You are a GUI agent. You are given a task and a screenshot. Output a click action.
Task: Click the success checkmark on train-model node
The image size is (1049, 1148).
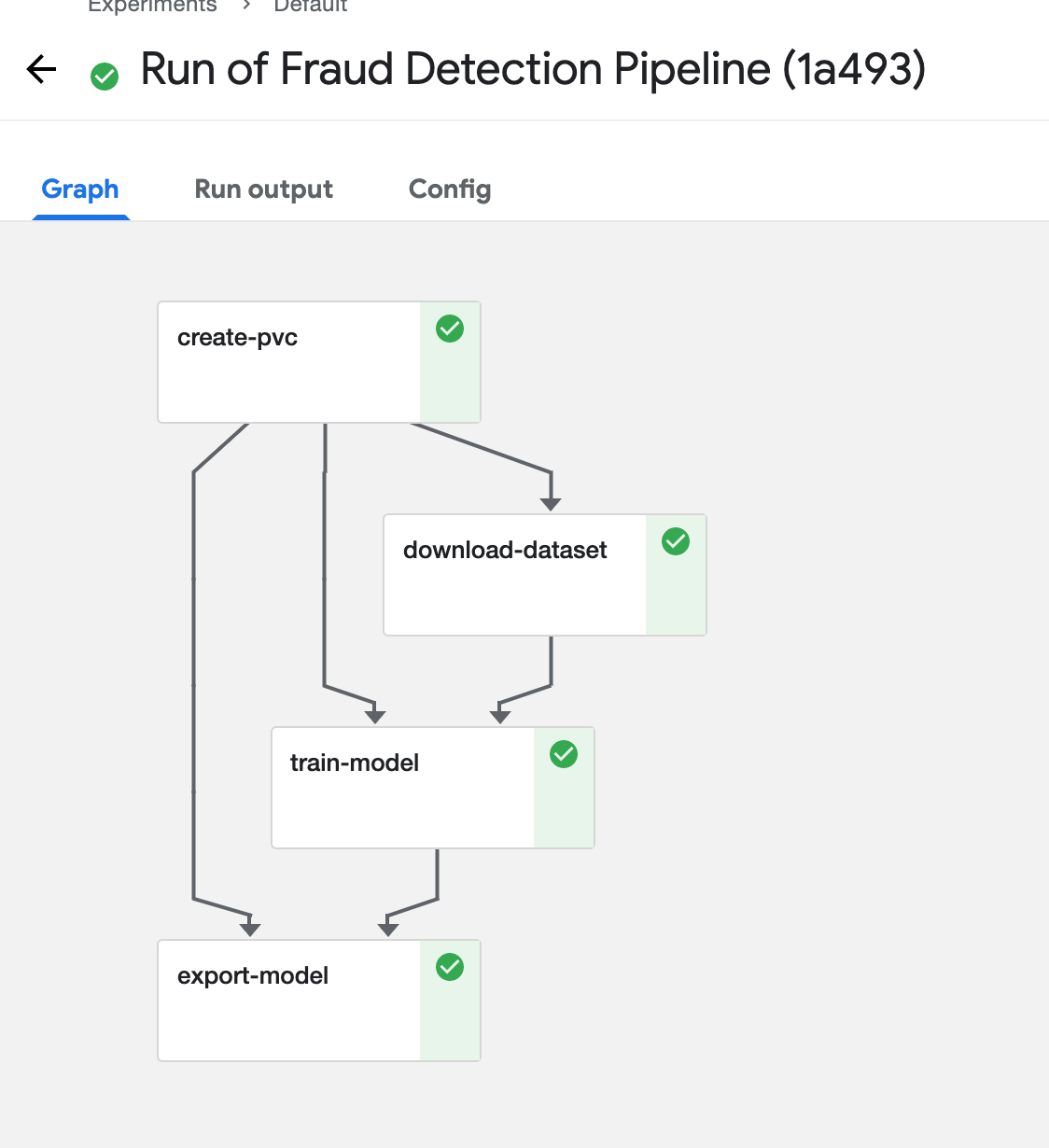pos(563,754)
